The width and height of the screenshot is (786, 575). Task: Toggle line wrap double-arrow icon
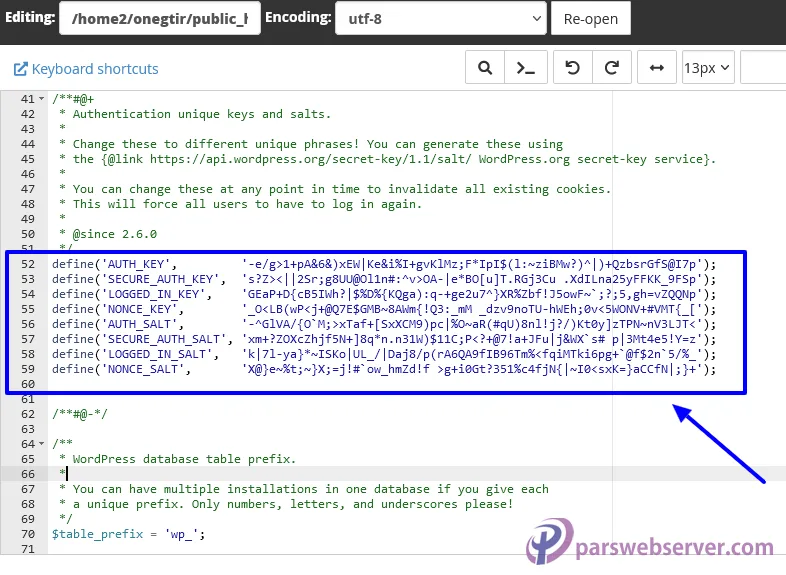tap(657, 67)
